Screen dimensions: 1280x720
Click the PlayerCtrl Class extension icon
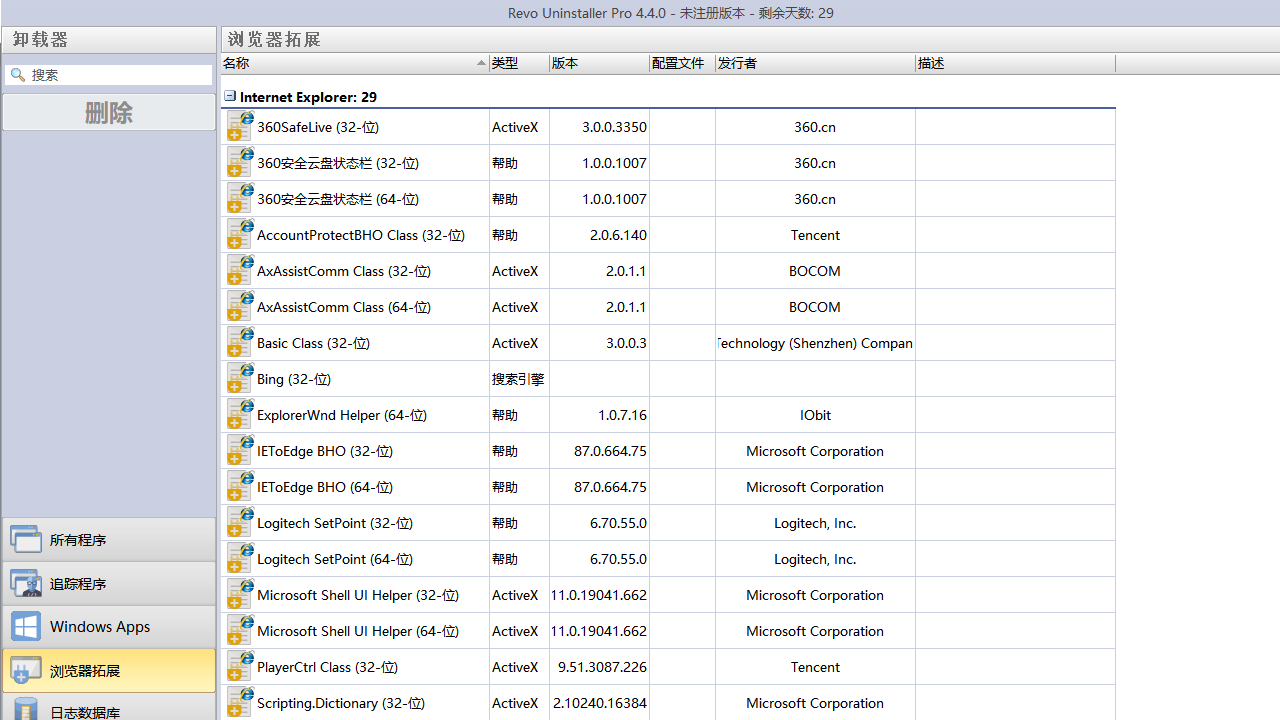(239, 667)
